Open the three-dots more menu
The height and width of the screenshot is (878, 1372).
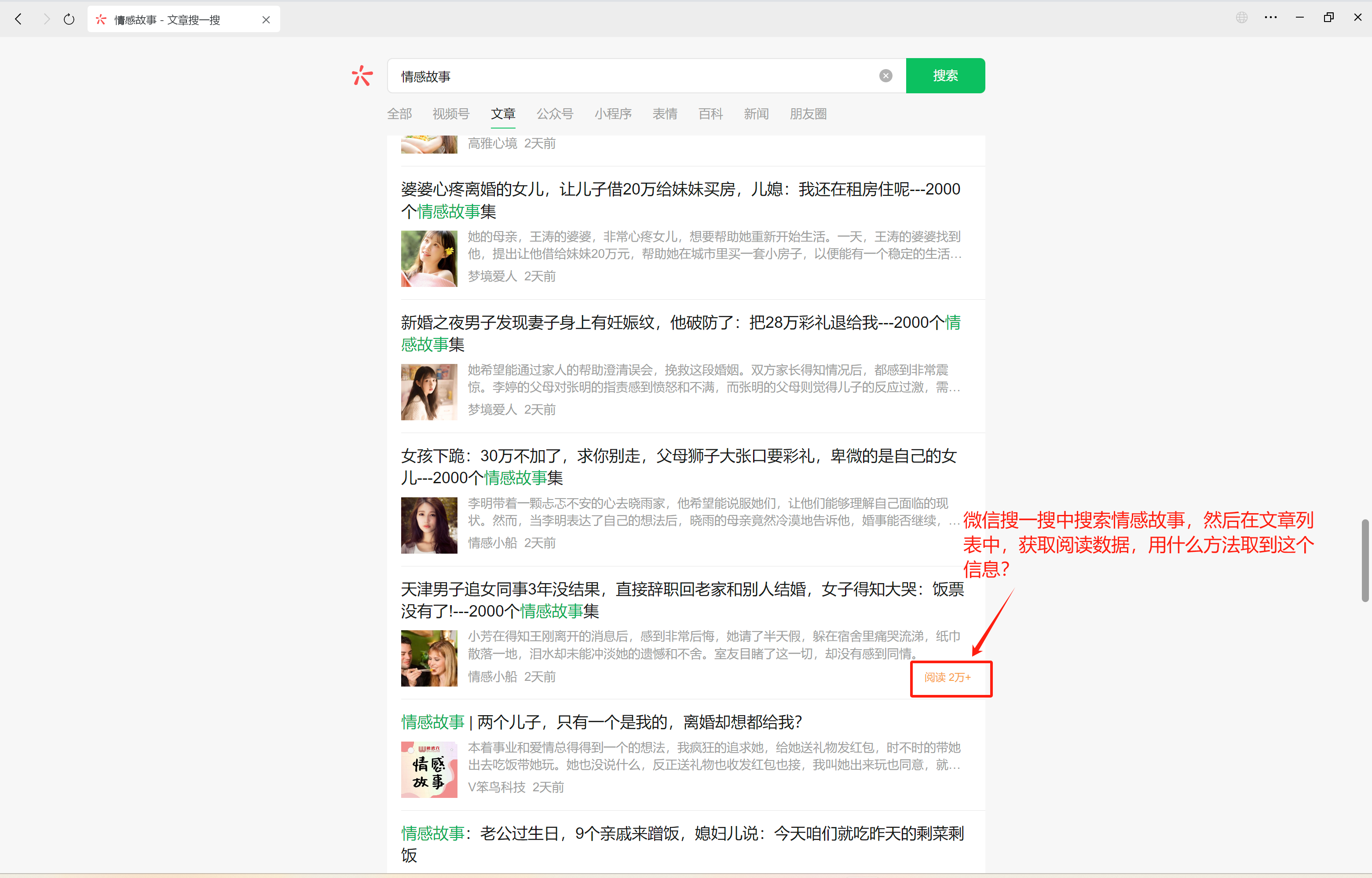1270,18
